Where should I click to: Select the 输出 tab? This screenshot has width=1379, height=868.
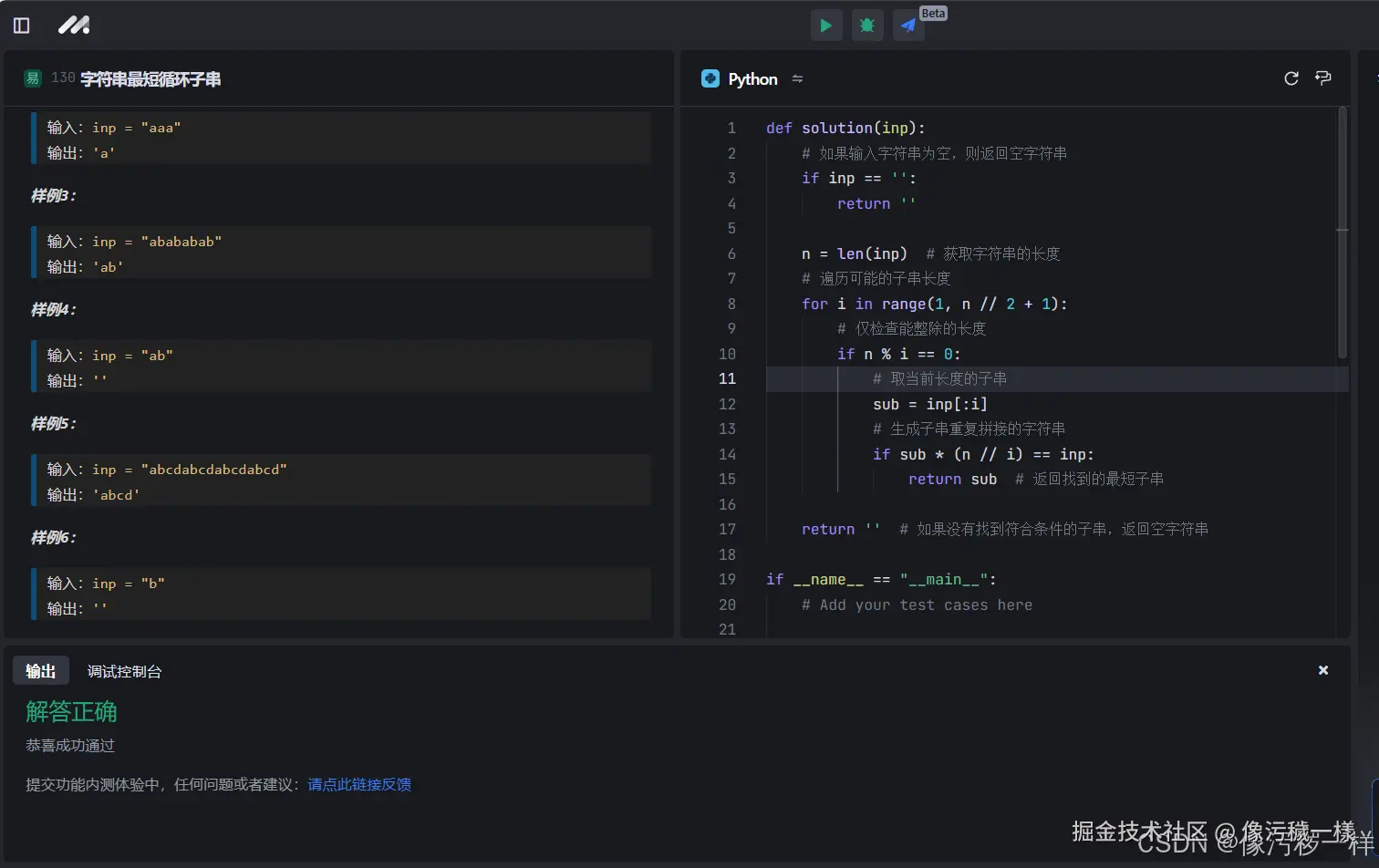[41, 671]
